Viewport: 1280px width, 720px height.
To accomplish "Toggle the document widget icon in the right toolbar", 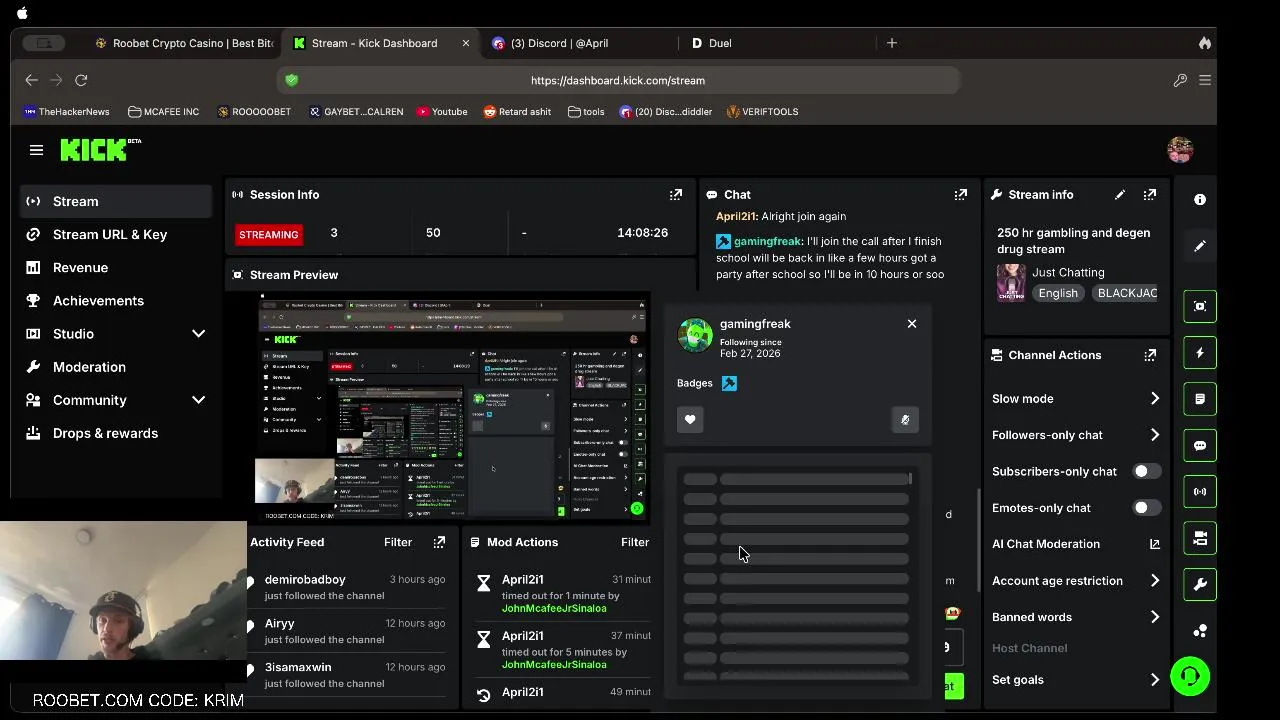I will tap(1200, 399).
